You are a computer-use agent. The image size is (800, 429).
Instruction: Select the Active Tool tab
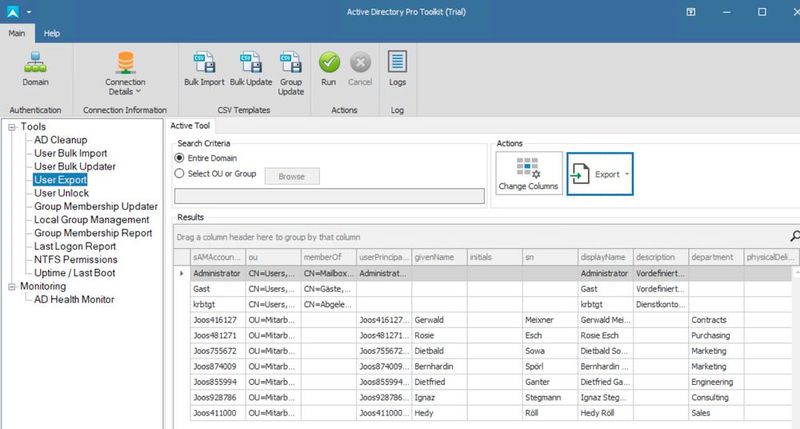point(190,125)
